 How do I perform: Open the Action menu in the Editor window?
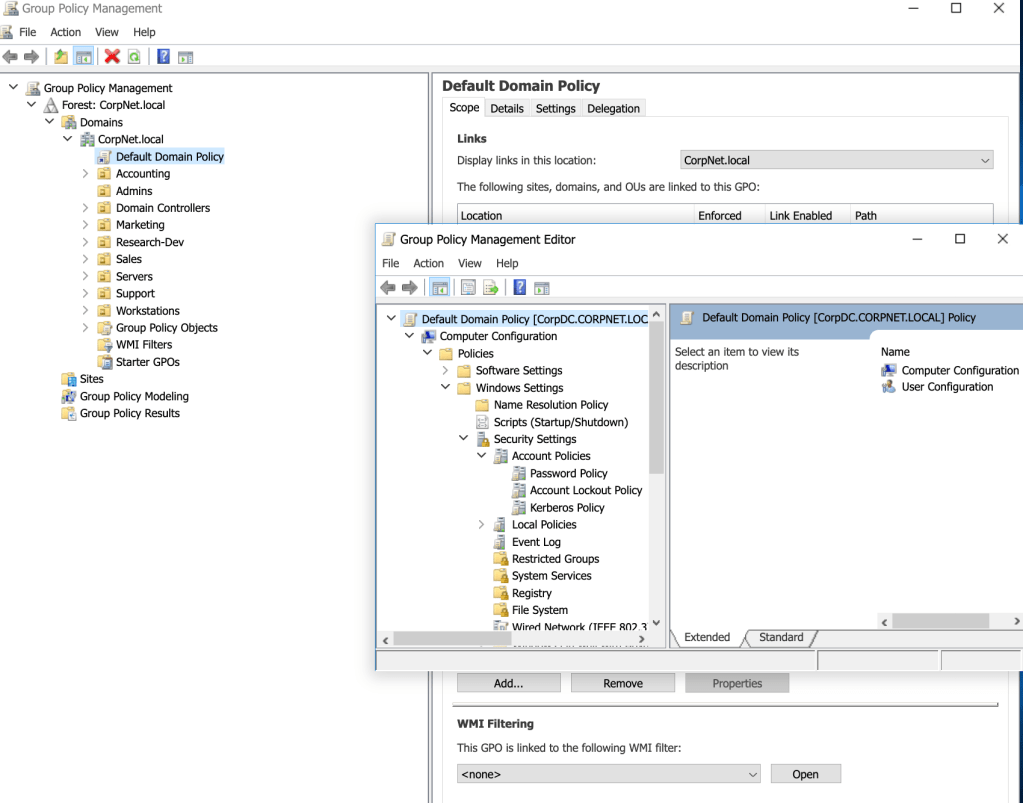[428, 263]
